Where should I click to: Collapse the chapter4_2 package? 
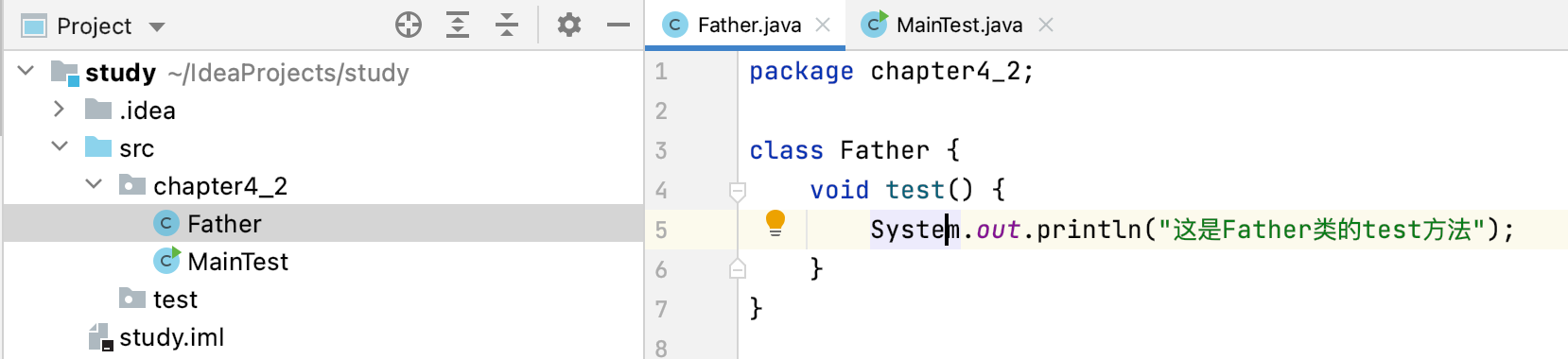[94, 184]
